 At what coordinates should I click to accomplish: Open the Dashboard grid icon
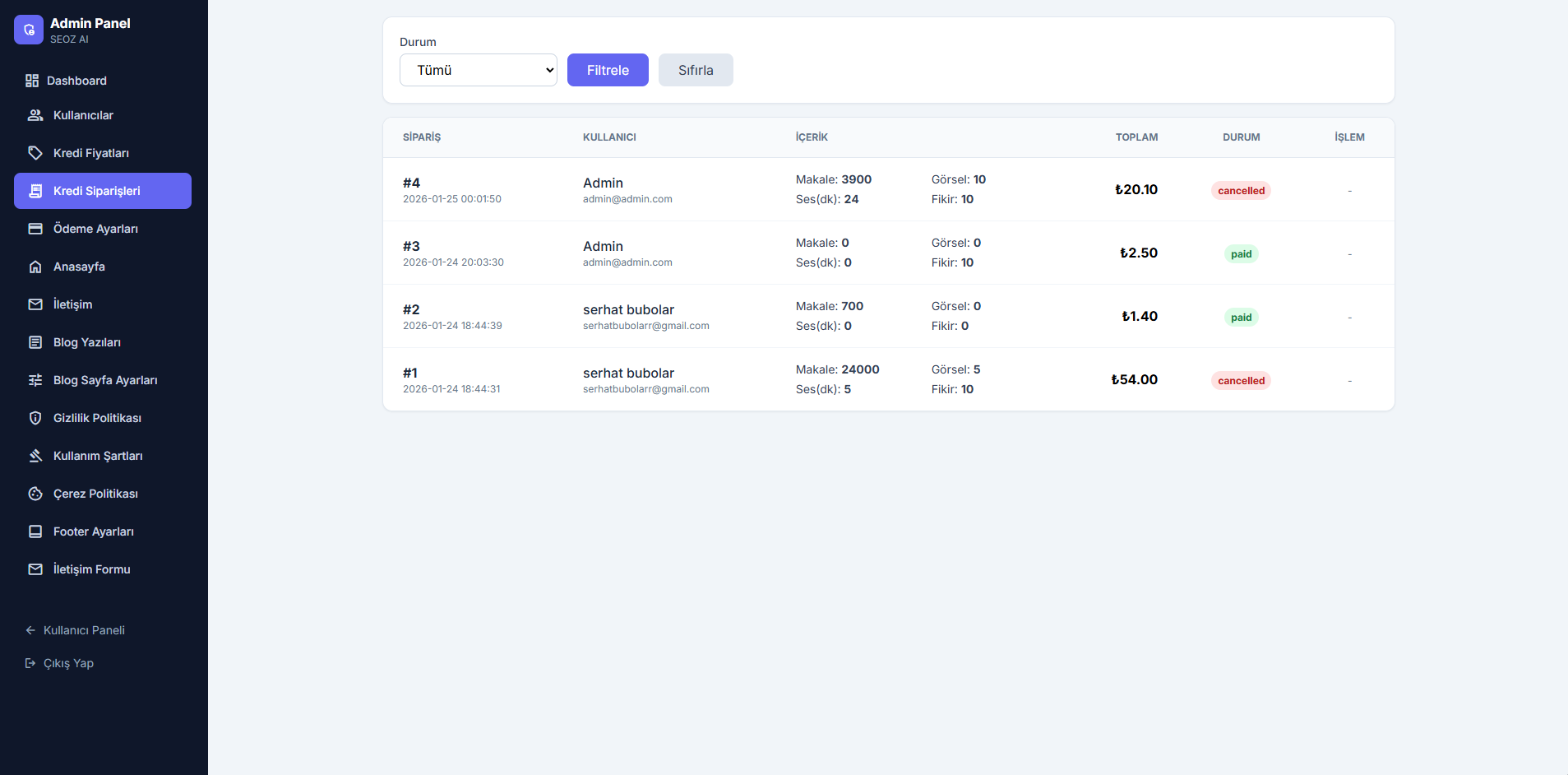tap(32, 81)
